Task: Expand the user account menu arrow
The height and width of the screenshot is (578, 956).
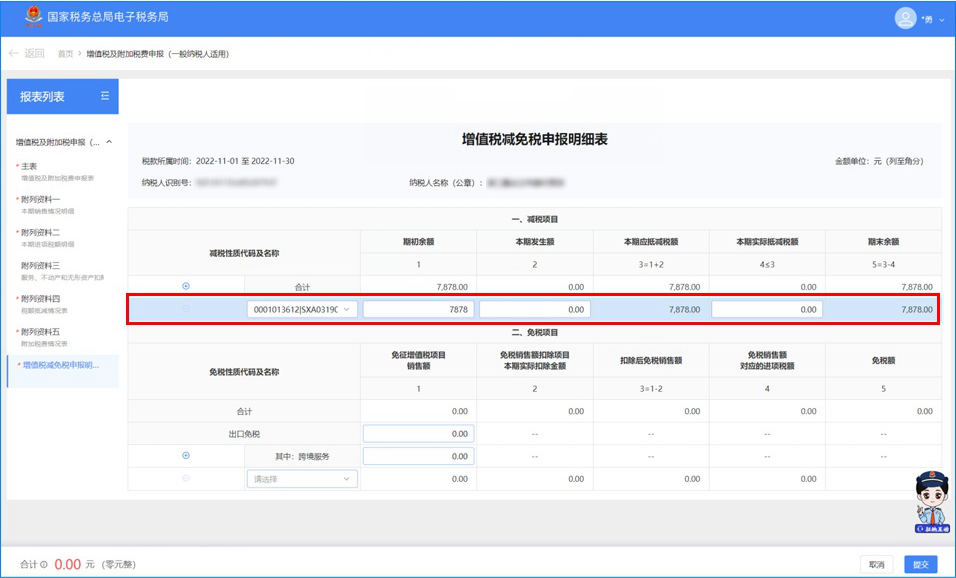Action: pyautogui.click(x=941, y=19)
